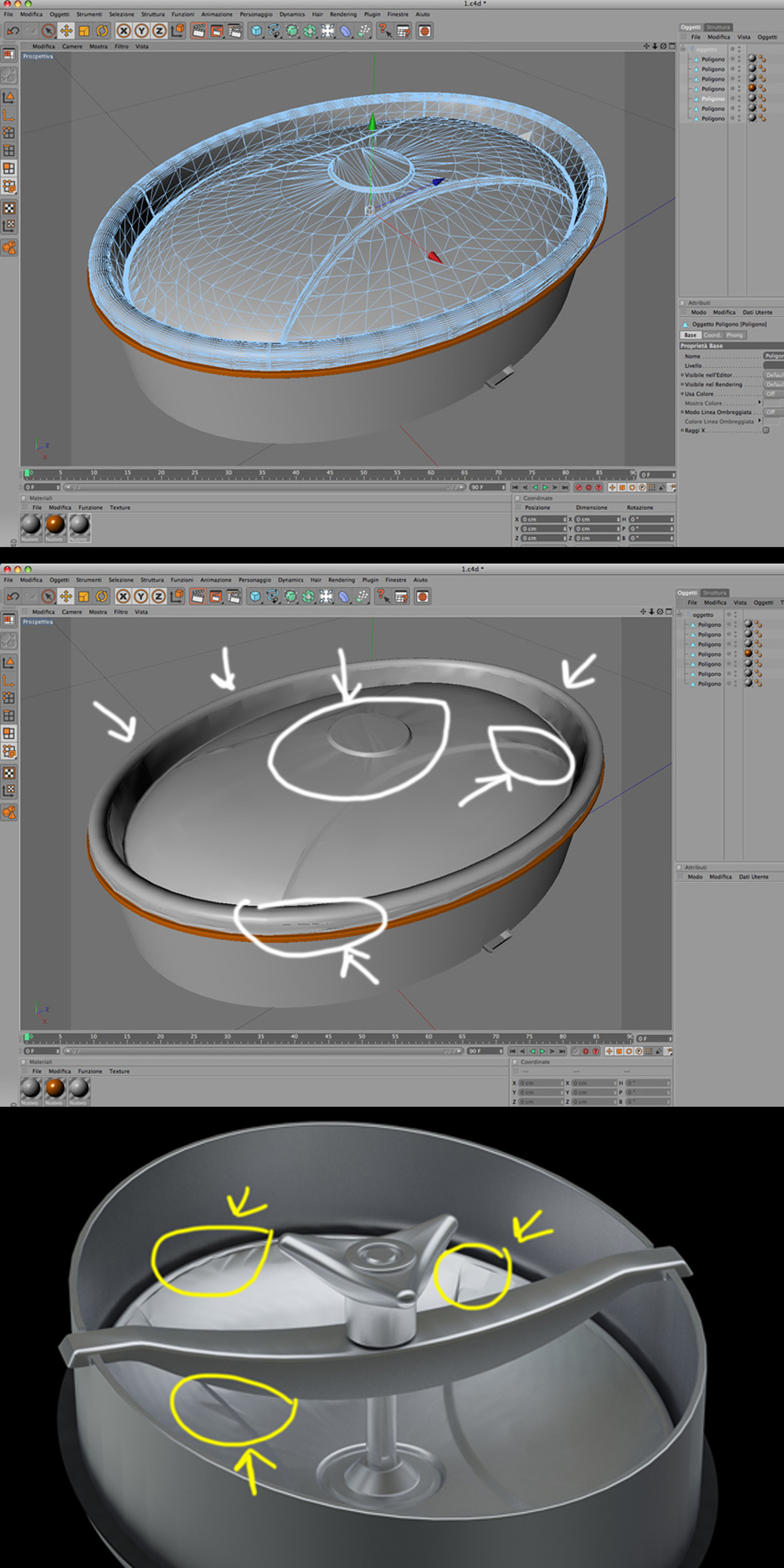Select the Move tool in upper window

[x=66, y=31]
